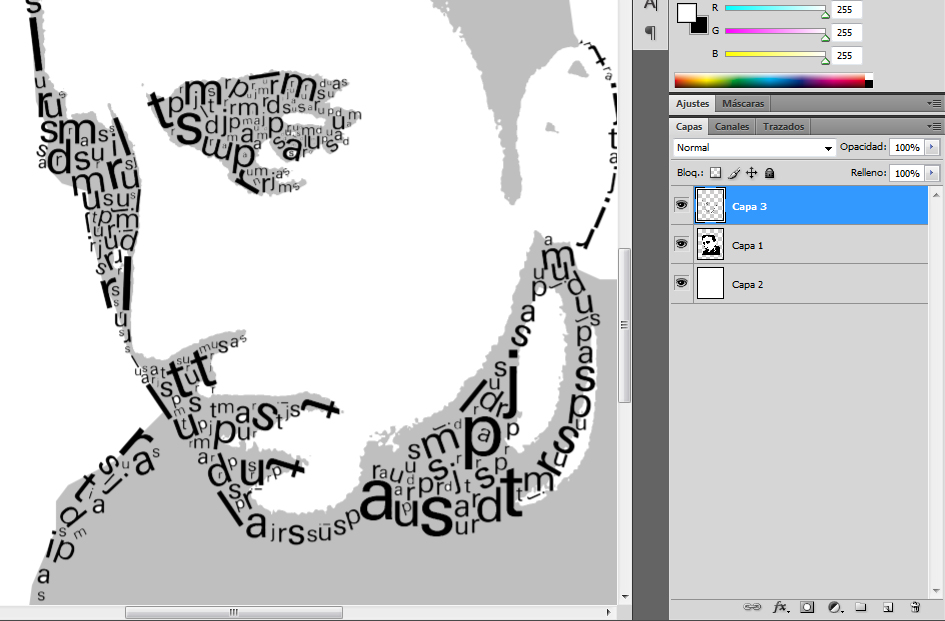Click the G channel slider
This screenshot has width=945, height=621.
coord(776,31)
